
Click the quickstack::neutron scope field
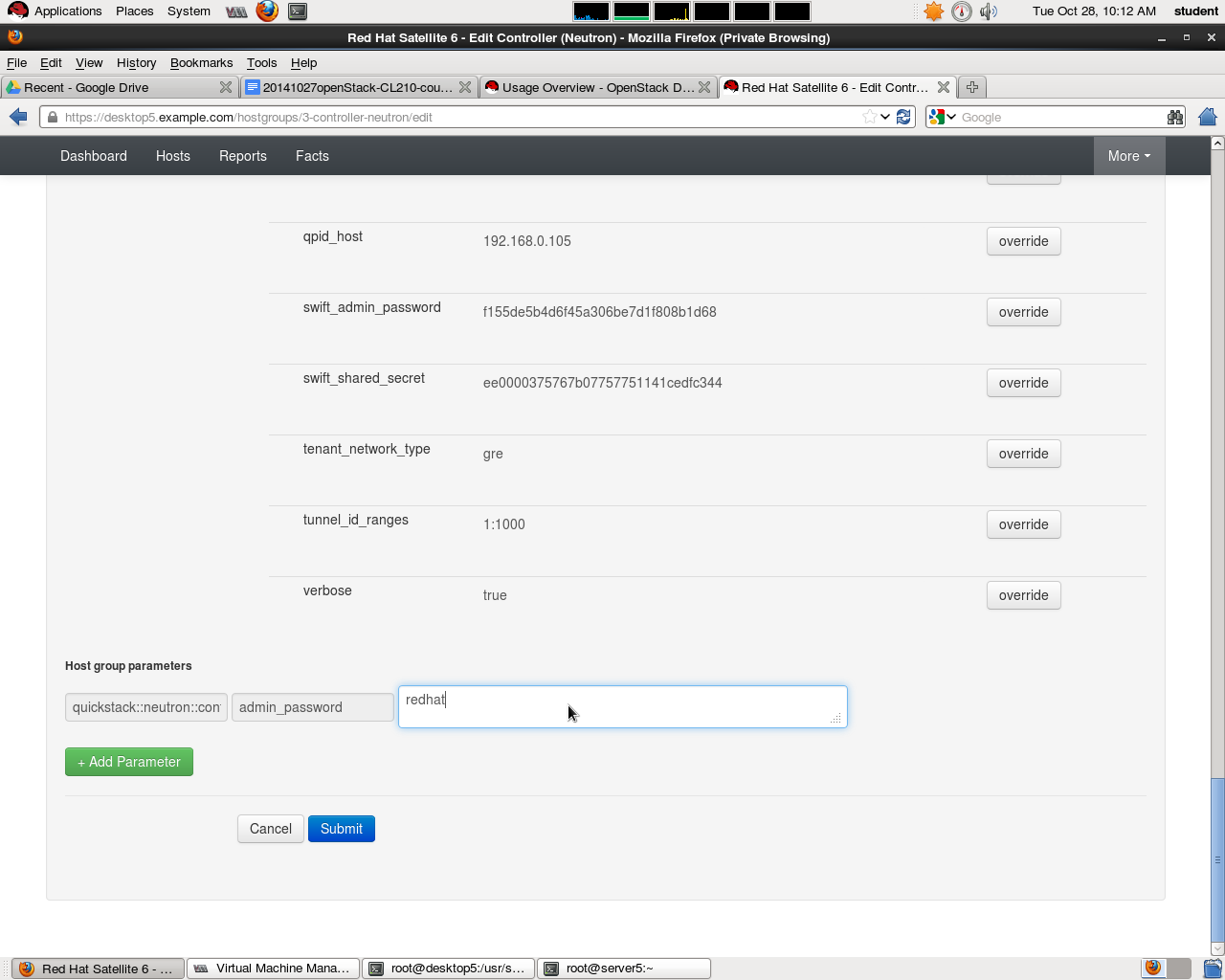click(146, 707)
